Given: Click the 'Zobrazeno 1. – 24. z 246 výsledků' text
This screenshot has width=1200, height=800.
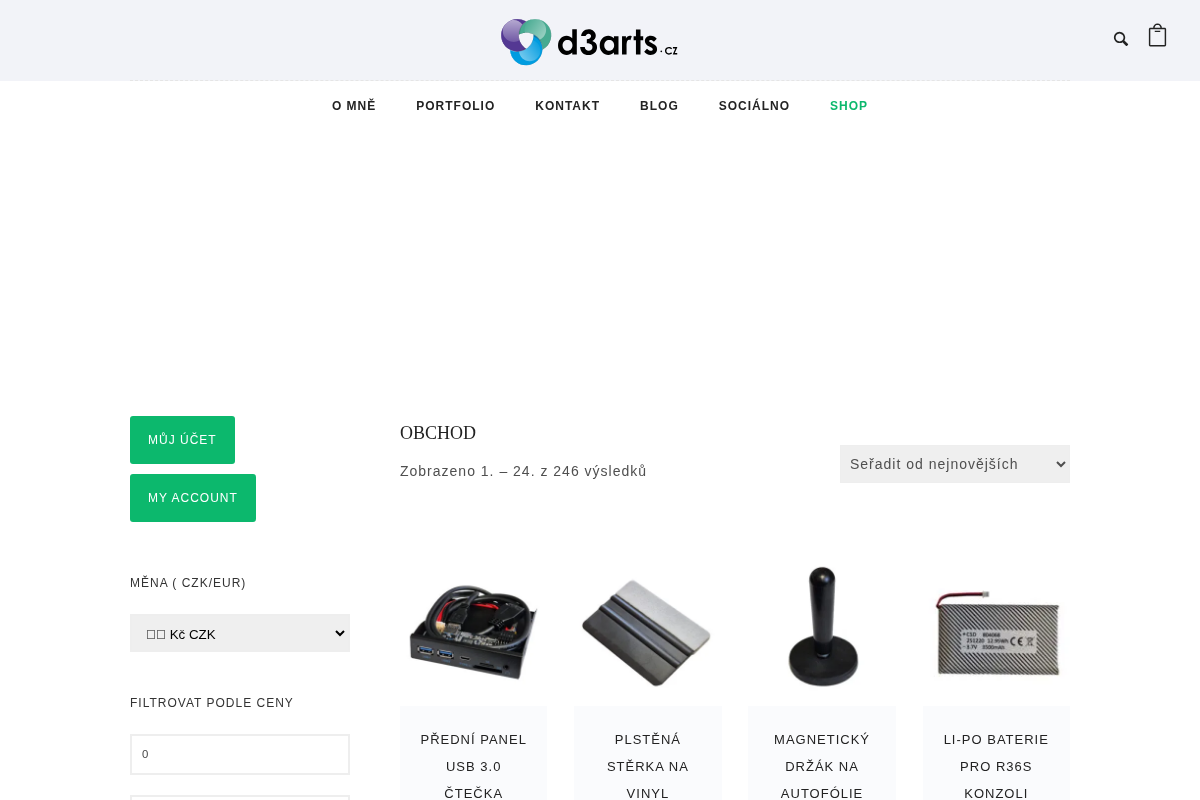Looking at the screenshot, I should 523,471.
